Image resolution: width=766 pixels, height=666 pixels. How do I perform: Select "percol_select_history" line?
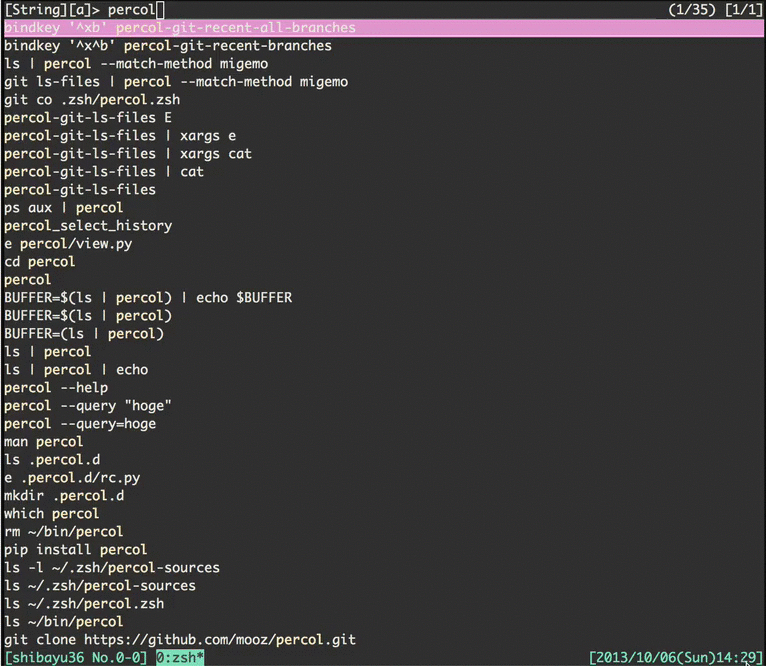88,226
